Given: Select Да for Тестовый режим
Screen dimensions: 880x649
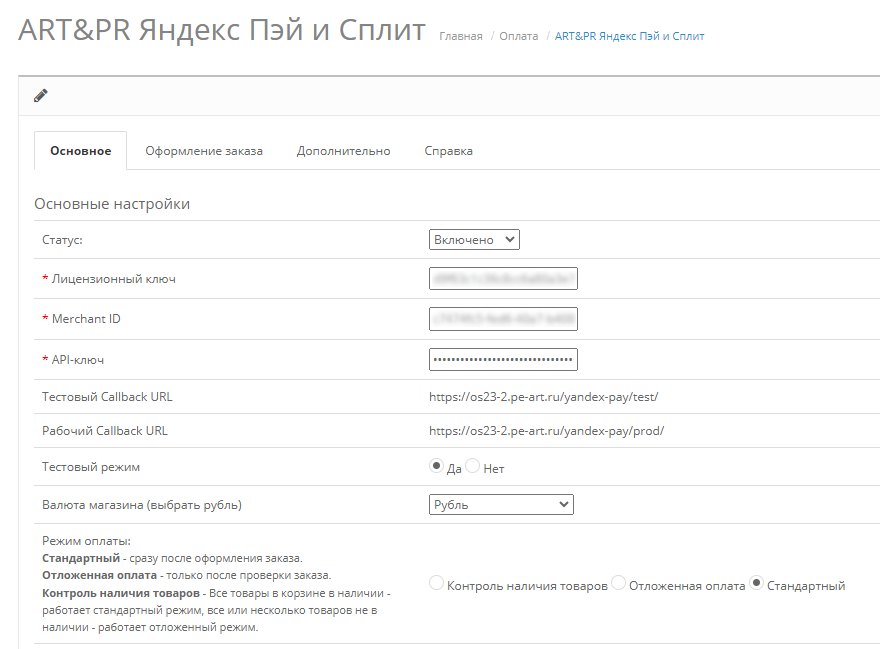Looking at the screenshot, I should tap(436, 465).
